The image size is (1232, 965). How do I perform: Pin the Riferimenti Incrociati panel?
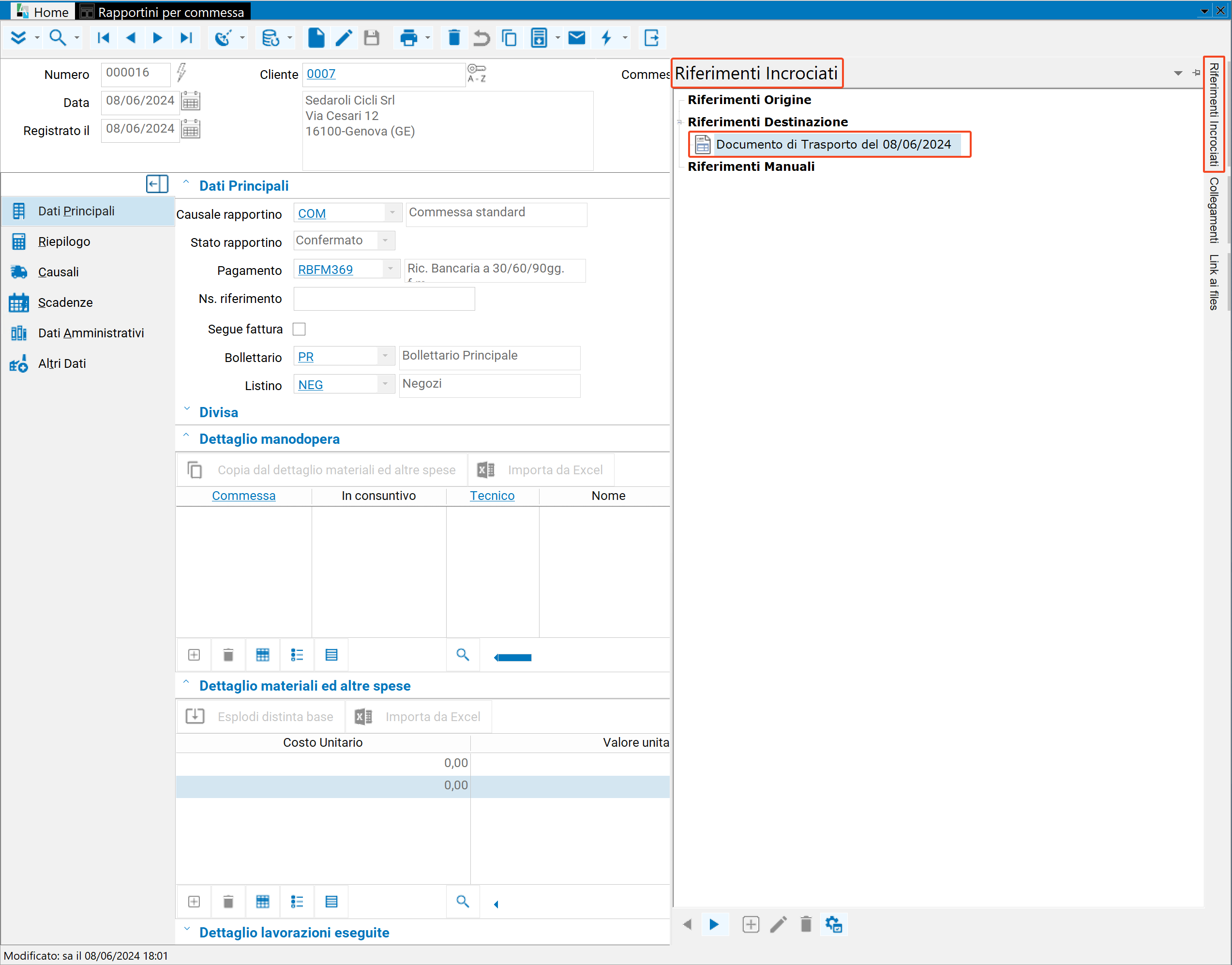click(x=1196, y=73)
